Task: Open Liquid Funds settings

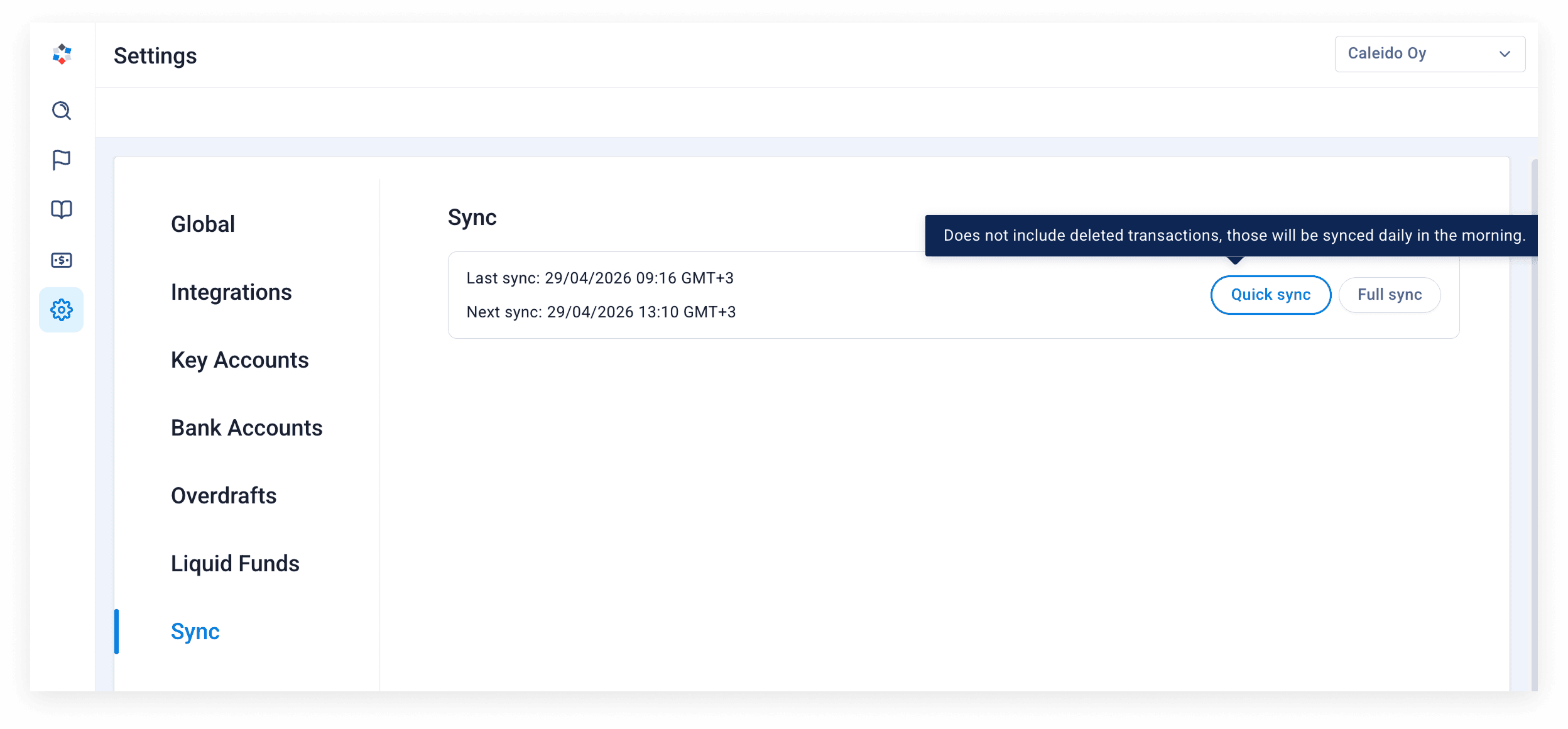Action: pos(235,564)
